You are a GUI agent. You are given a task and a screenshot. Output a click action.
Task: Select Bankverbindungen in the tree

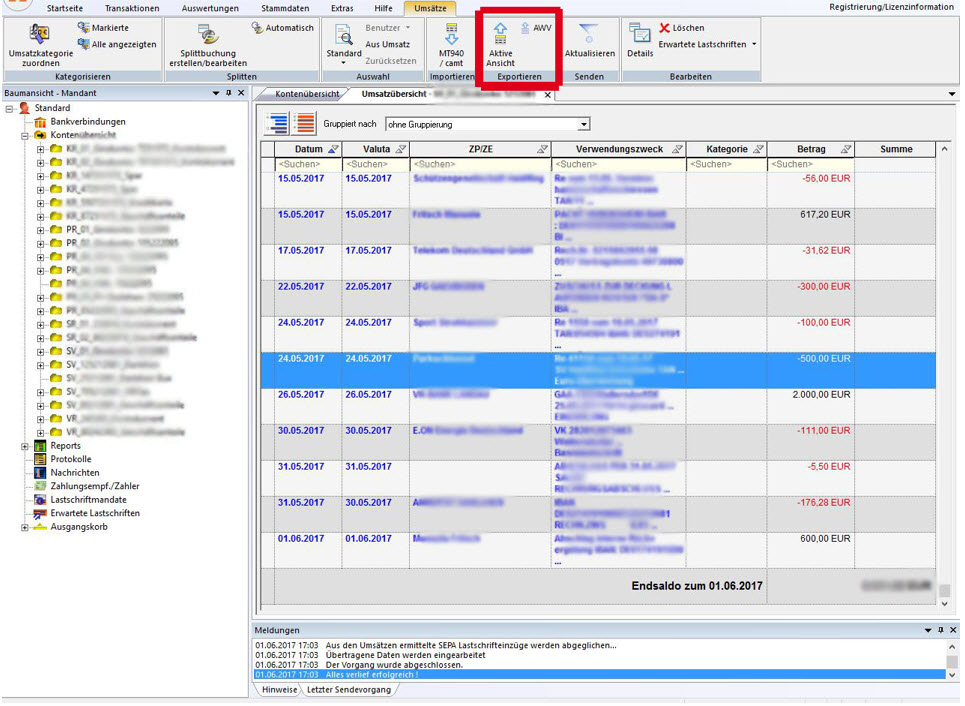(x=88, y=122)
